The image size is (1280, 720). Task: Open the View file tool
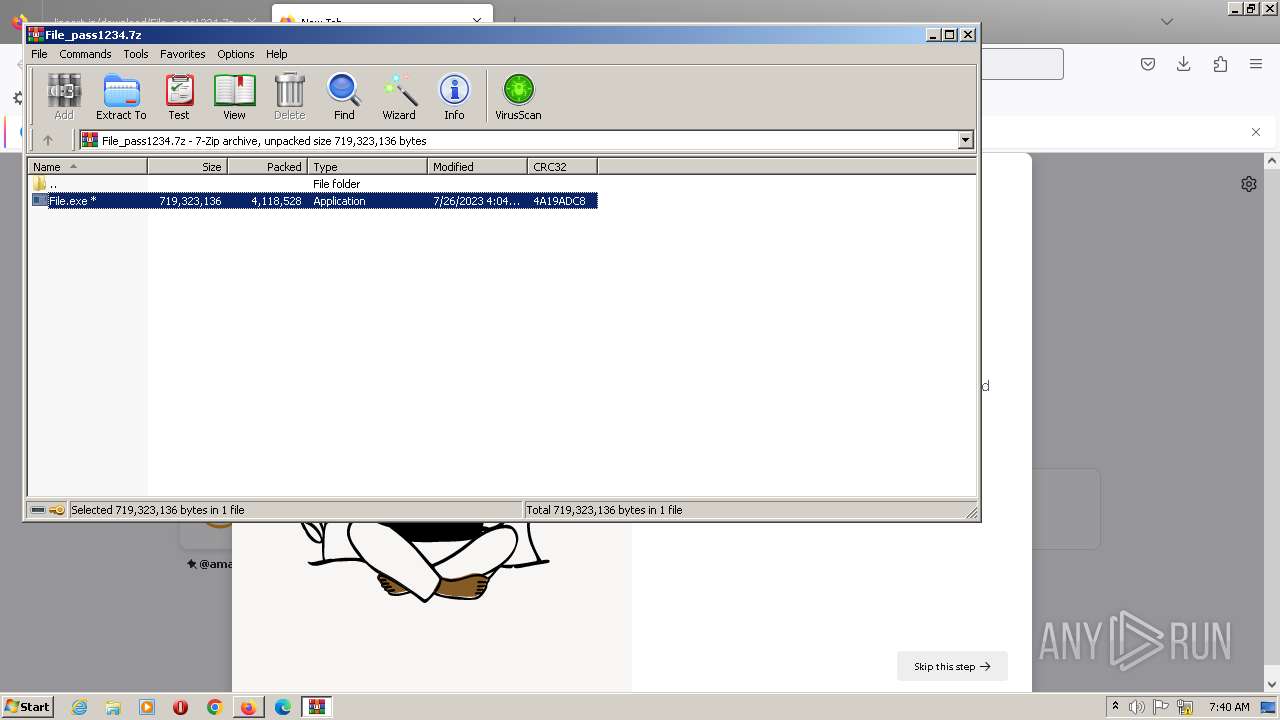coord(234,97)
